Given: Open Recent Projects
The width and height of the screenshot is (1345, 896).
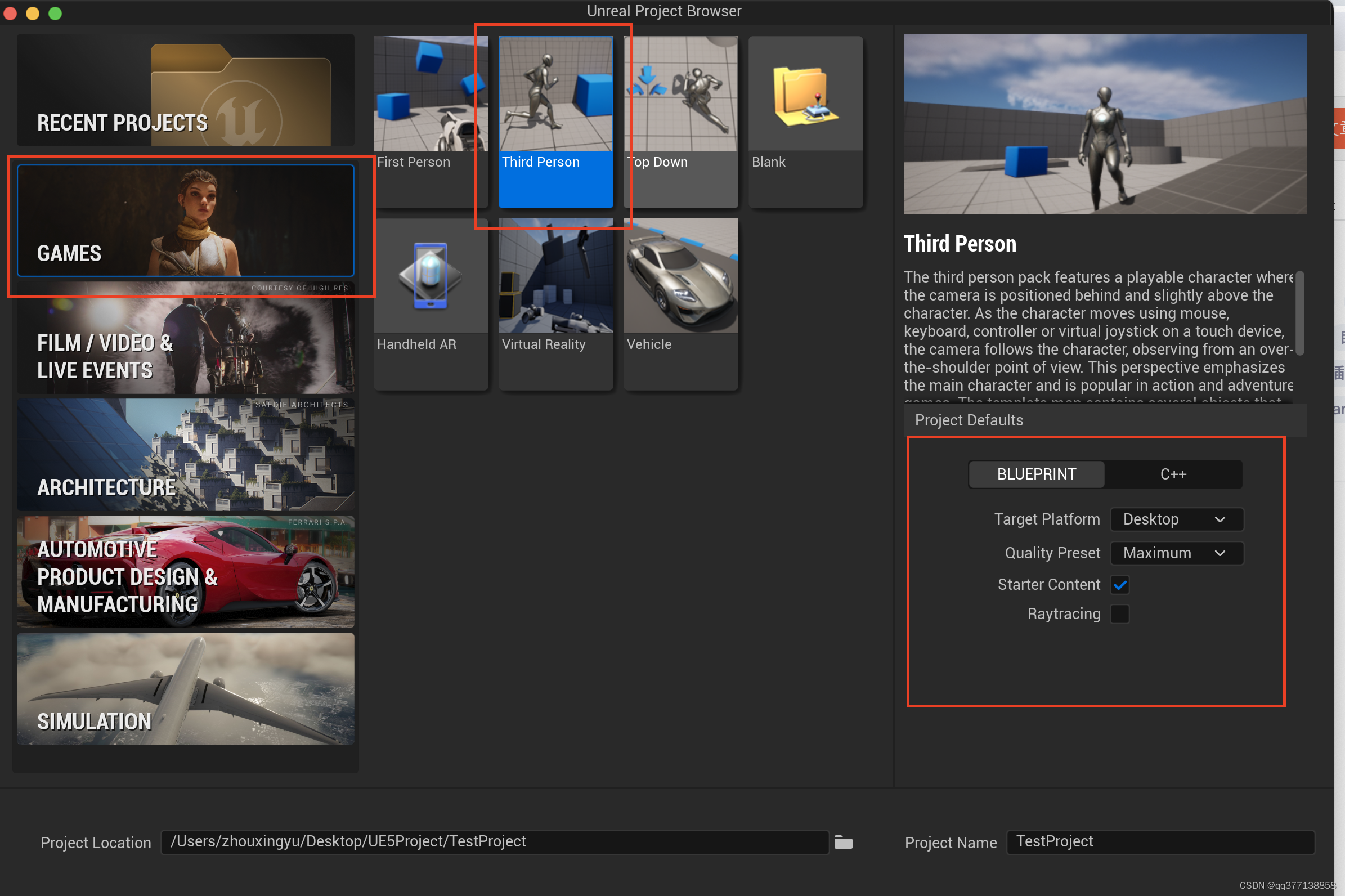Looking at the screenshot, I should (185, 90).
